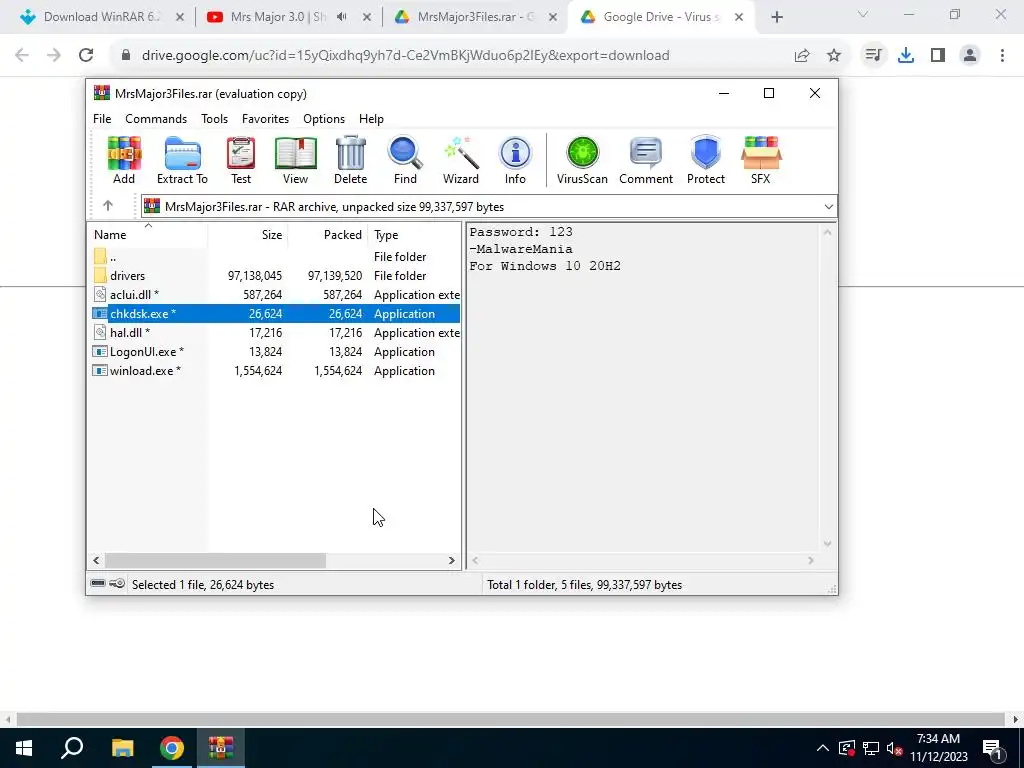The image size is (1024, 768).
Task: Reload the page
Action: coord(86,56)
